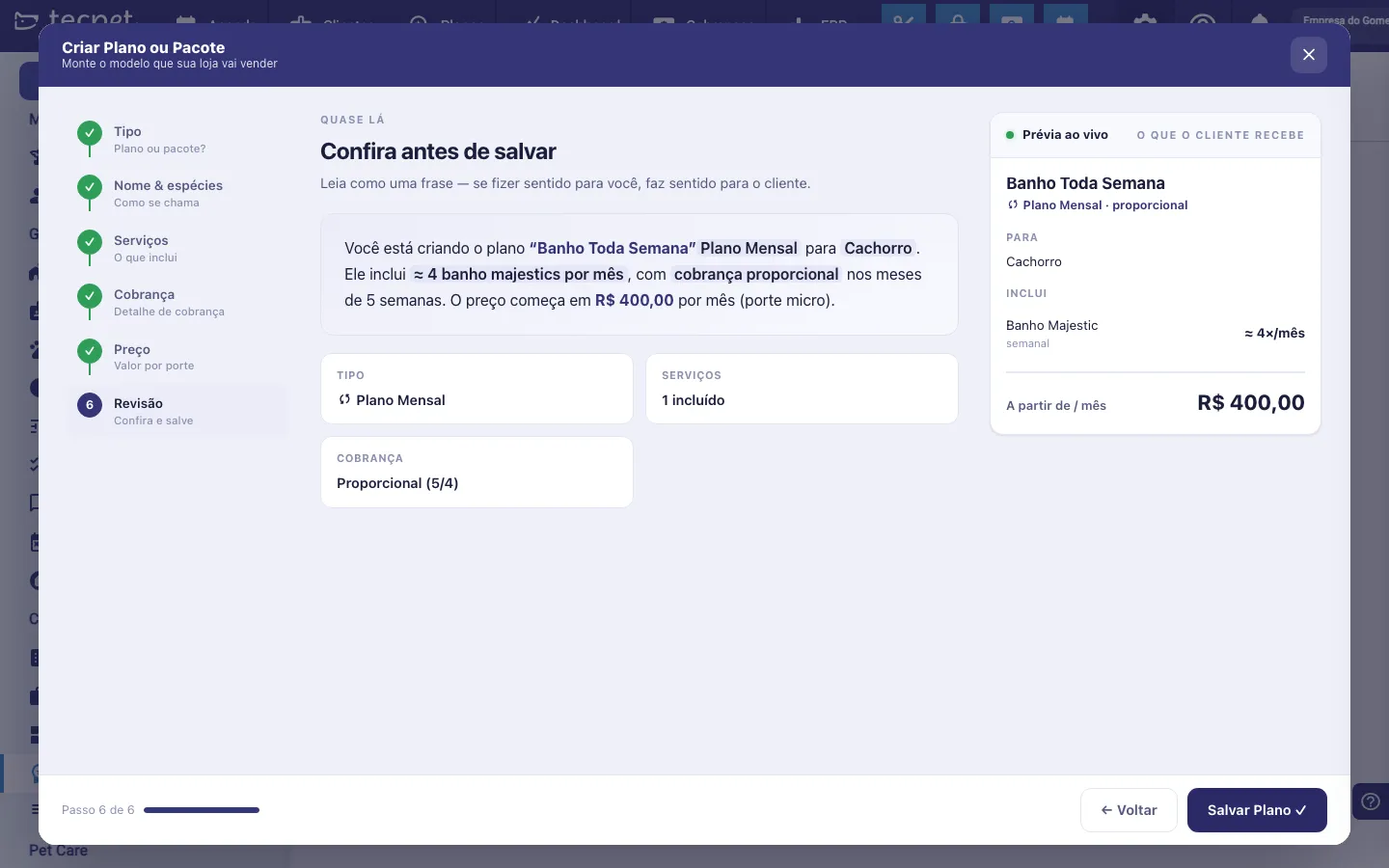Open the Preço step
The width and height of the screenshot is (1389, 868).
click(177, 357)
